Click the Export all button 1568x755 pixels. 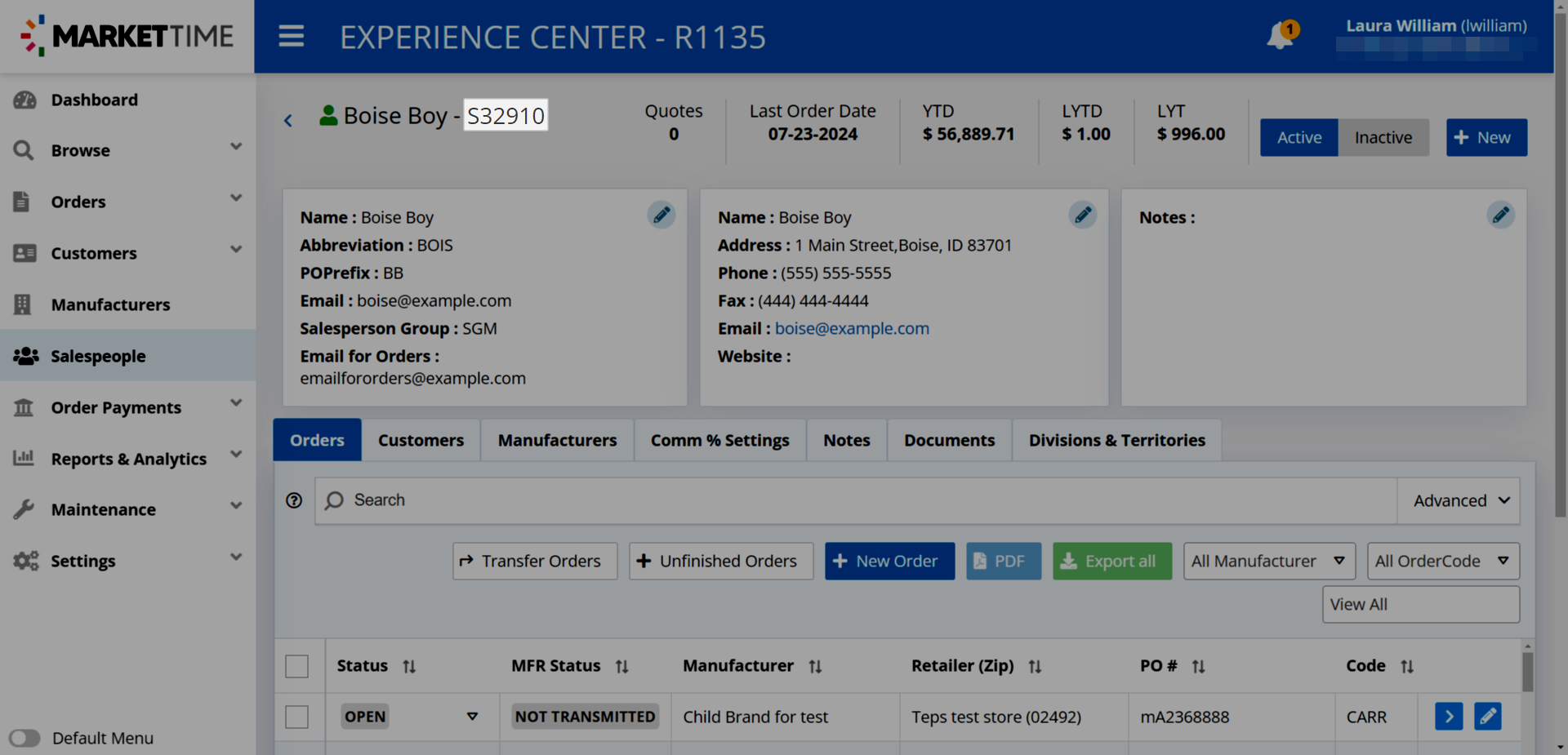tap(1112, 561)
